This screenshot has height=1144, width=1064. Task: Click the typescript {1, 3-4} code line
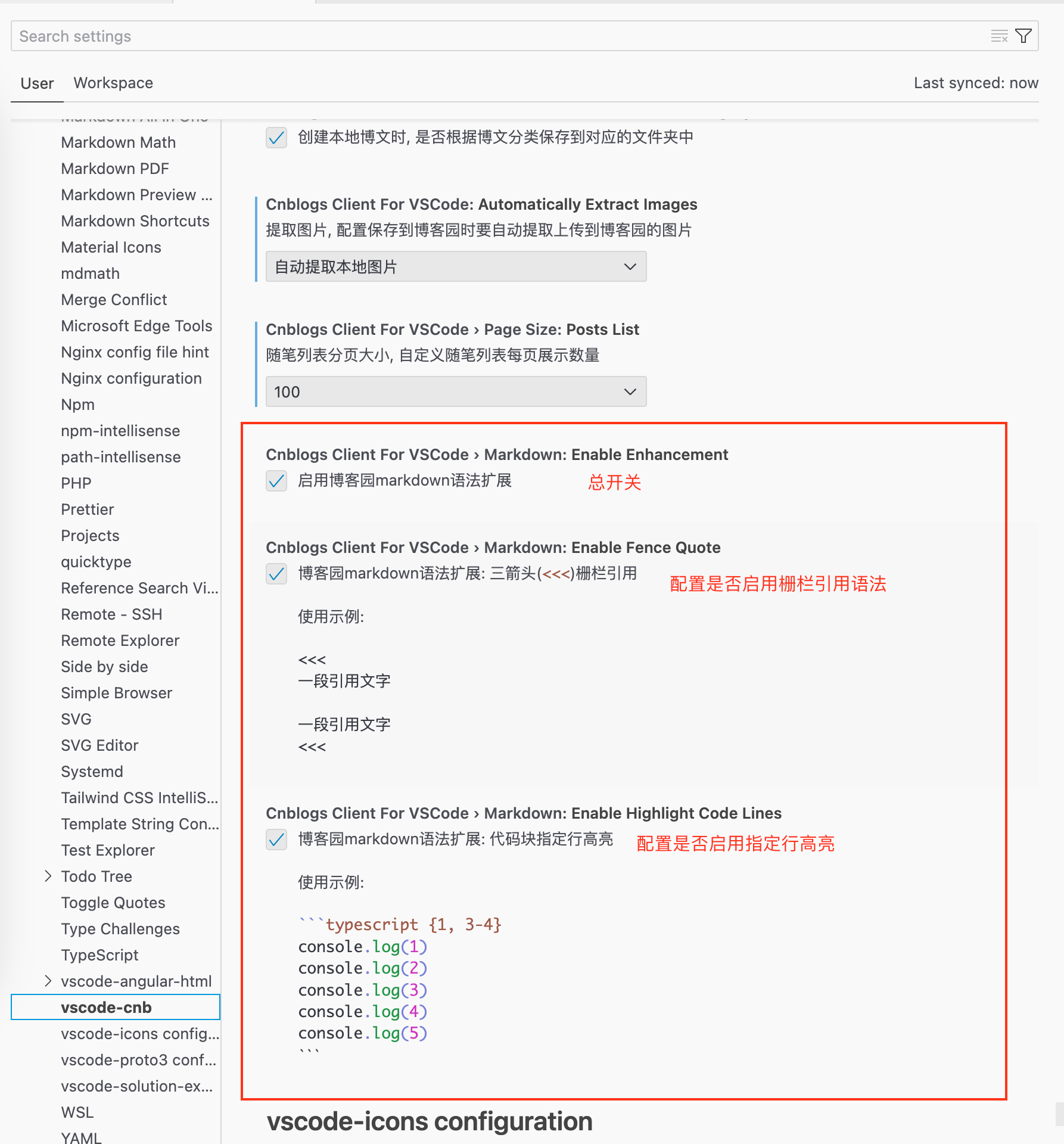400,925
